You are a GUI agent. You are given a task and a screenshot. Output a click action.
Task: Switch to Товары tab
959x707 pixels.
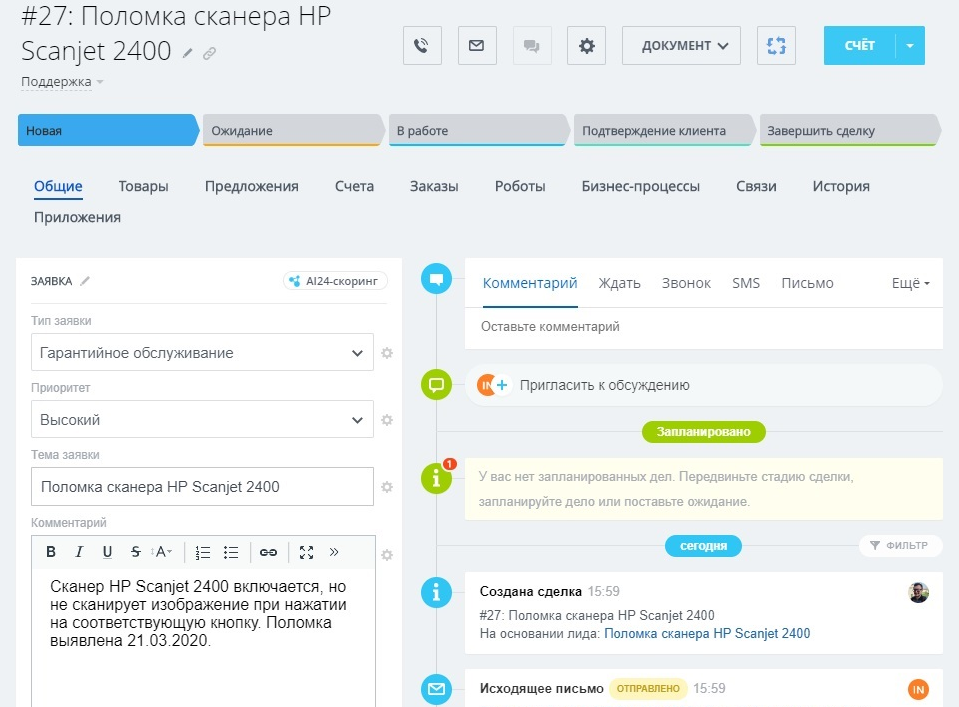(x=143, y=187)
